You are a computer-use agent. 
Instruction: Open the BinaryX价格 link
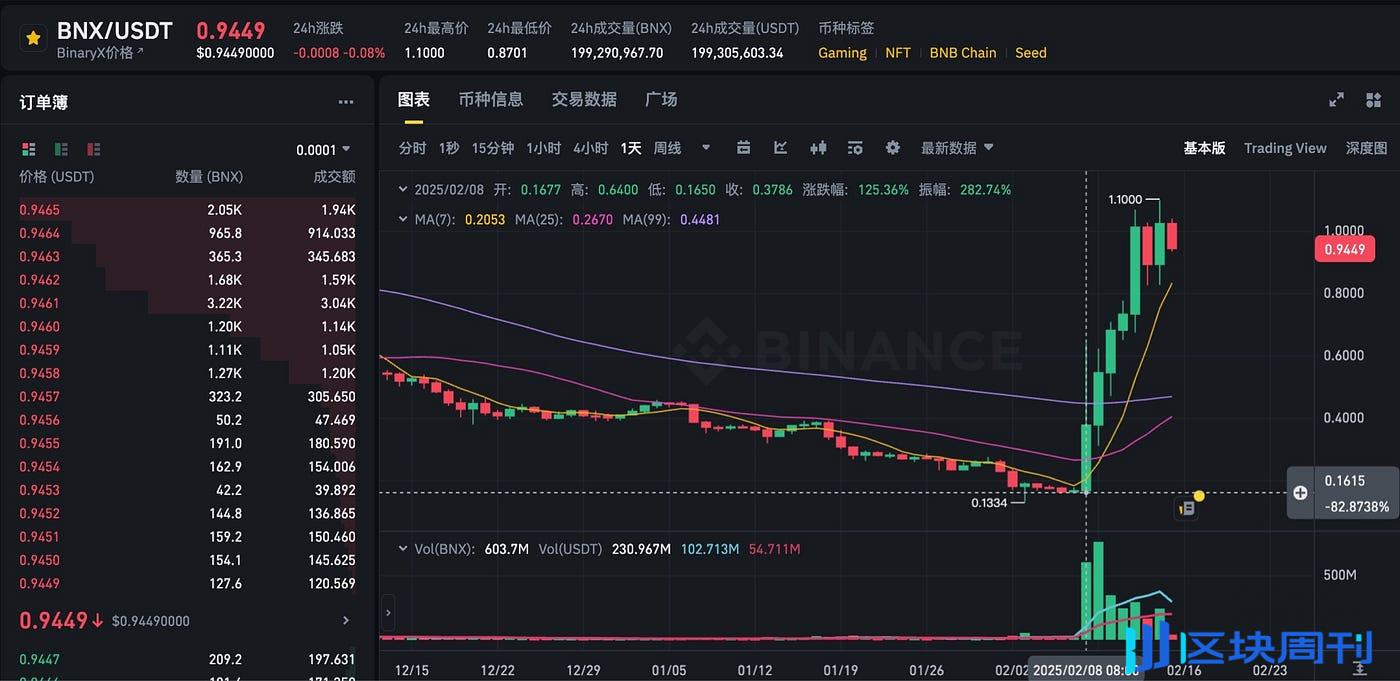100,53
